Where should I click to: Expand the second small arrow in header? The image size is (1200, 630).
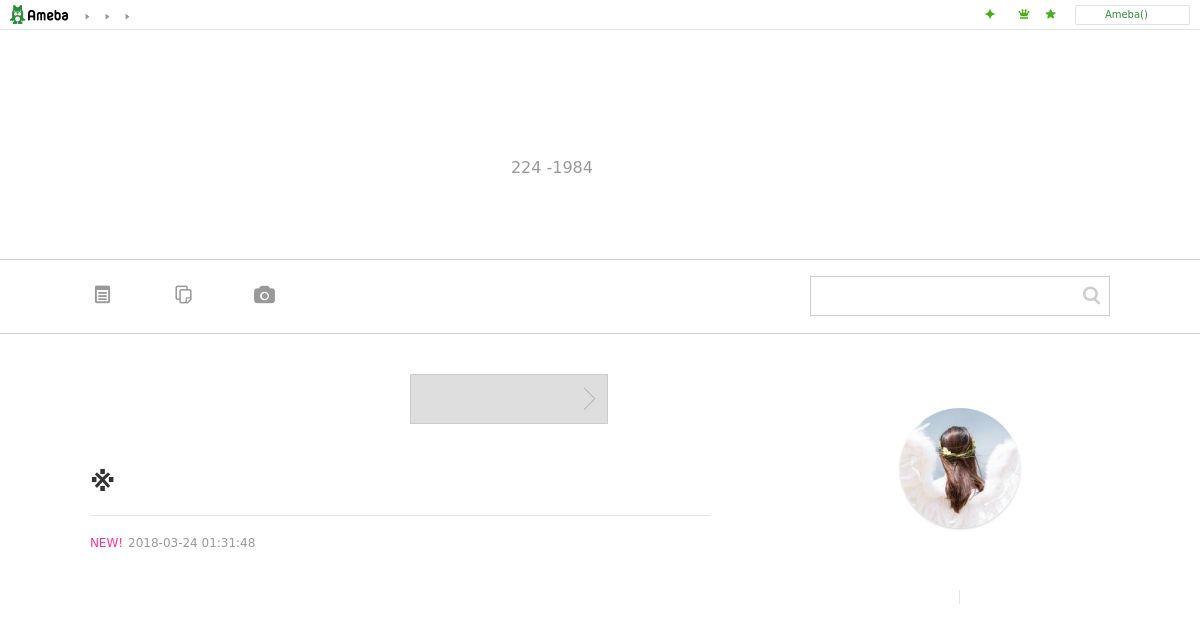click(108, 16)
